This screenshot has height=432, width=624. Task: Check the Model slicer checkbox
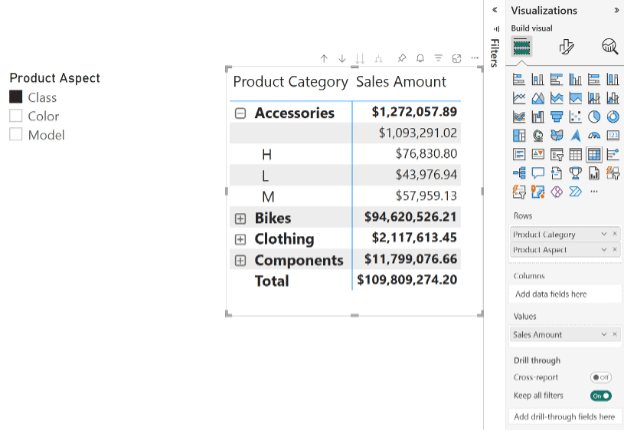click(15, 135)
